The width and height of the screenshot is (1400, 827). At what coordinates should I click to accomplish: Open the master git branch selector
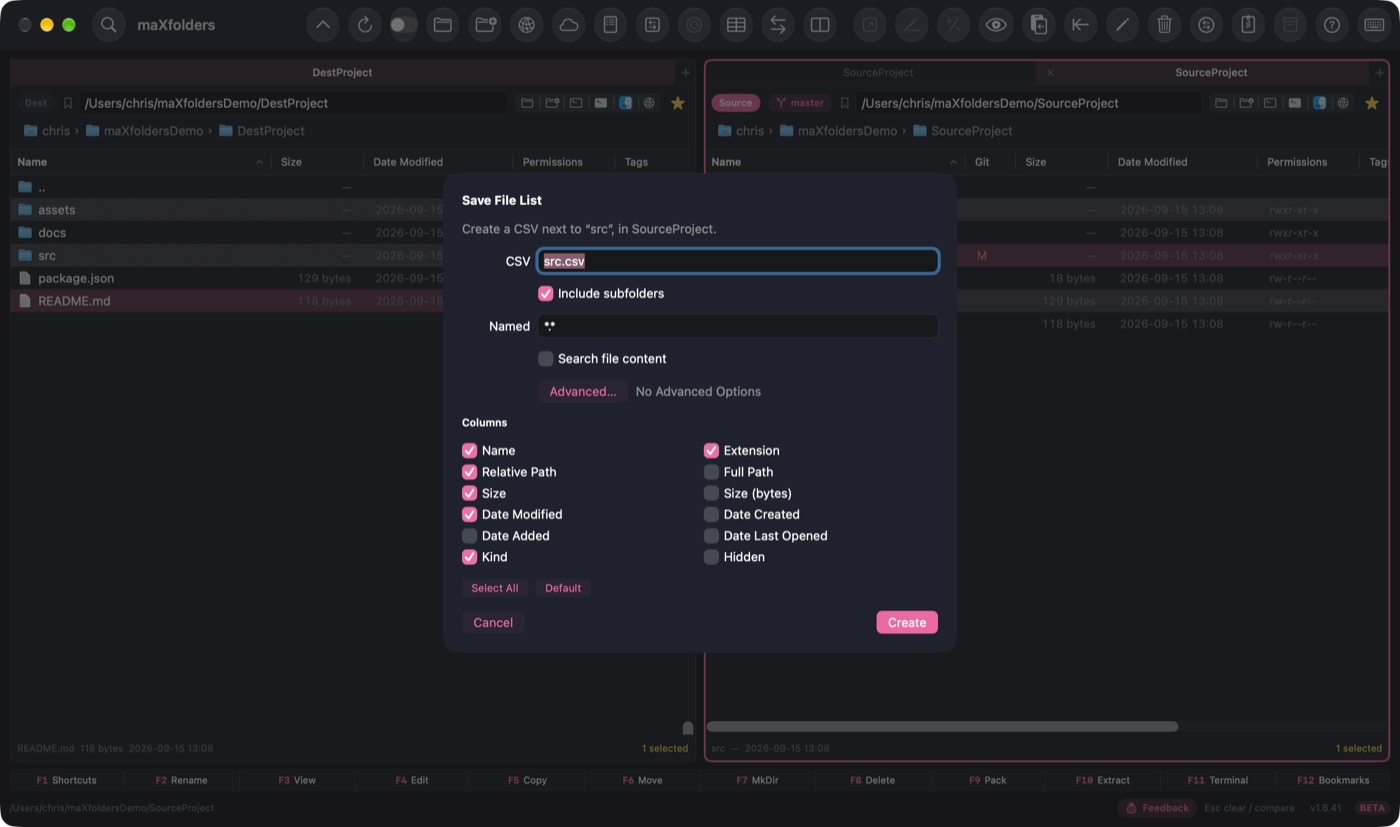[800, 103]
